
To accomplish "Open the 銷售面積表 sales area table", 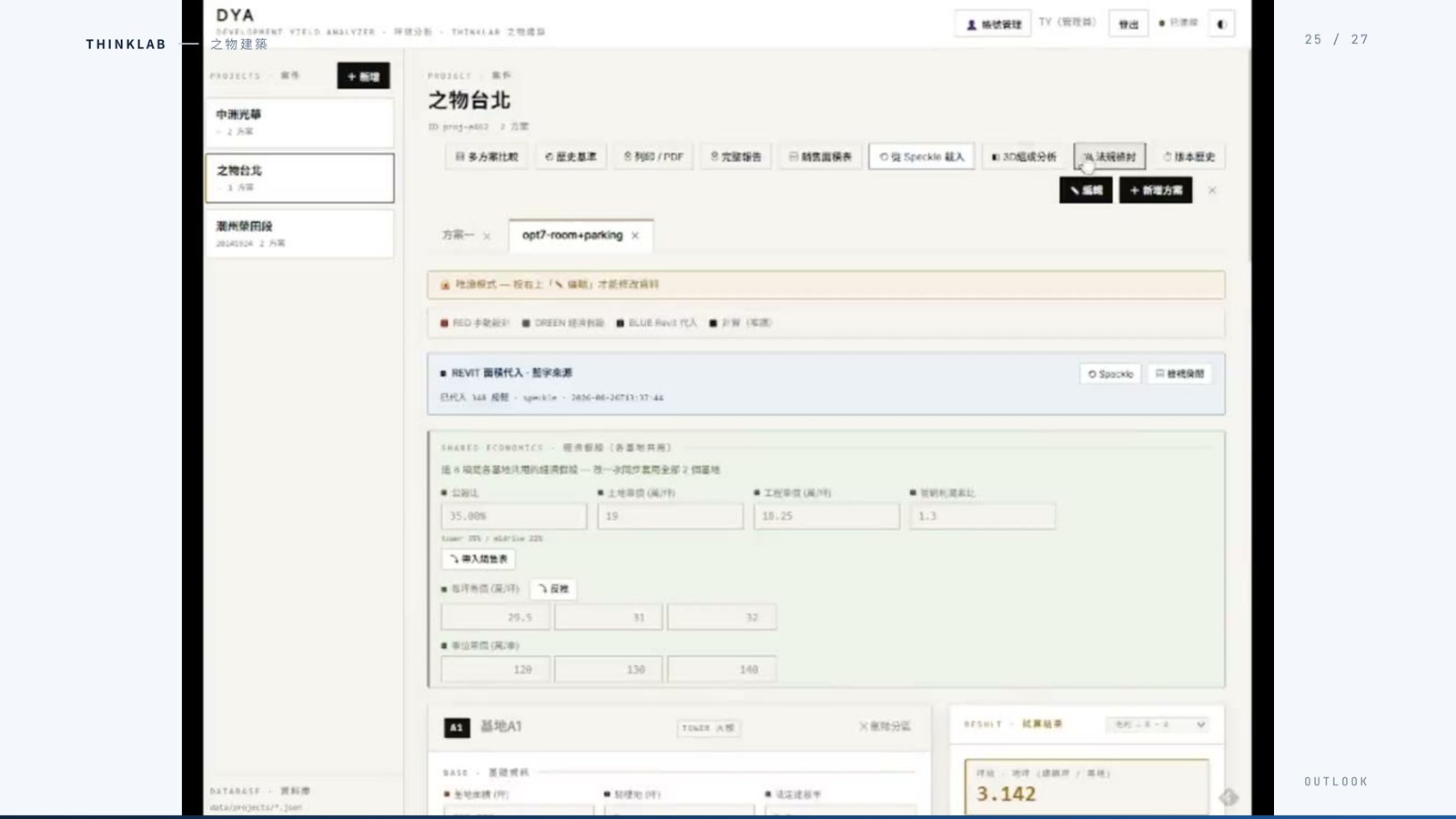I will pos(820,157).
